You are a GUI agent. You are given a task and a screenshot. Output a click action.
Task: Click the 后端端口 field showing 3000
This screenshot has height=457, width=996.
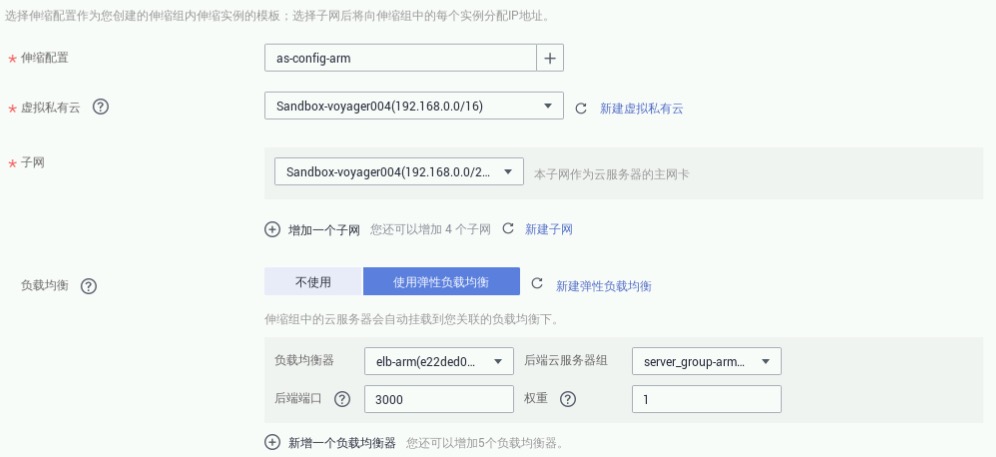pos(439,399)
